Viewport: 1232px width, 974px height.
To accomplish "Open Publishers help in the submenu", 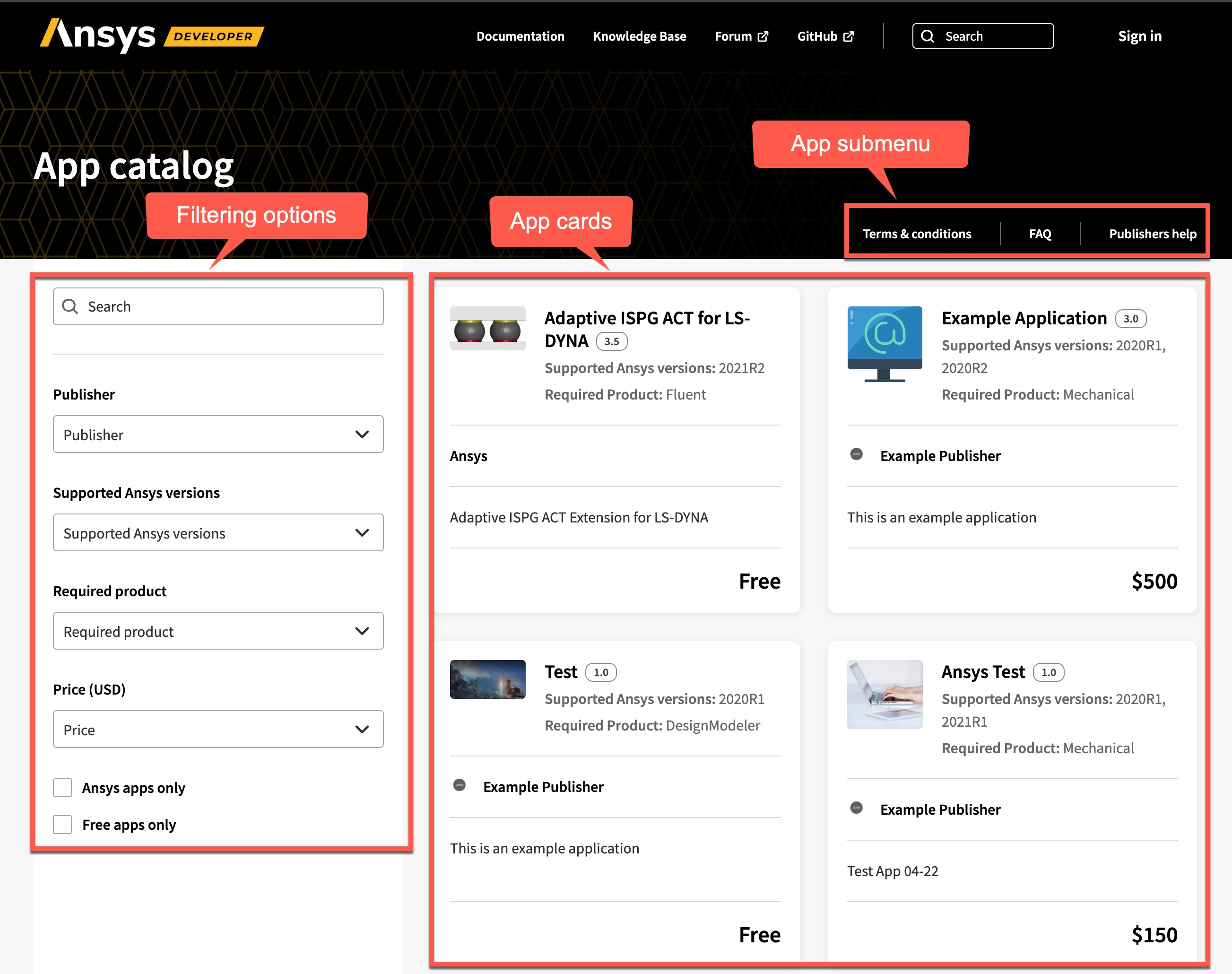I will click(1153, 234).
